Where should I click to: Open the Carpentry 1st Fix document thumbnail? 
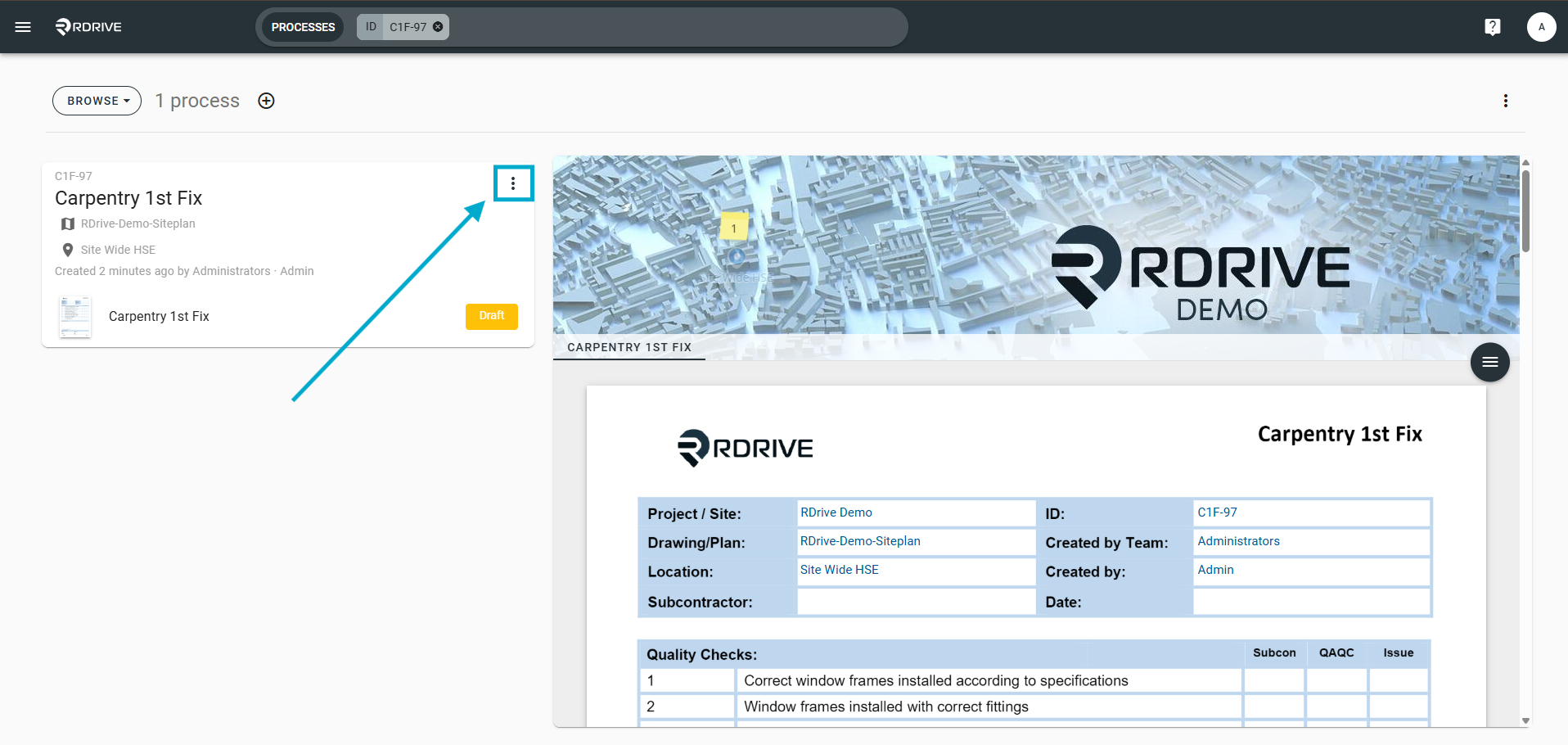point(75,317)
